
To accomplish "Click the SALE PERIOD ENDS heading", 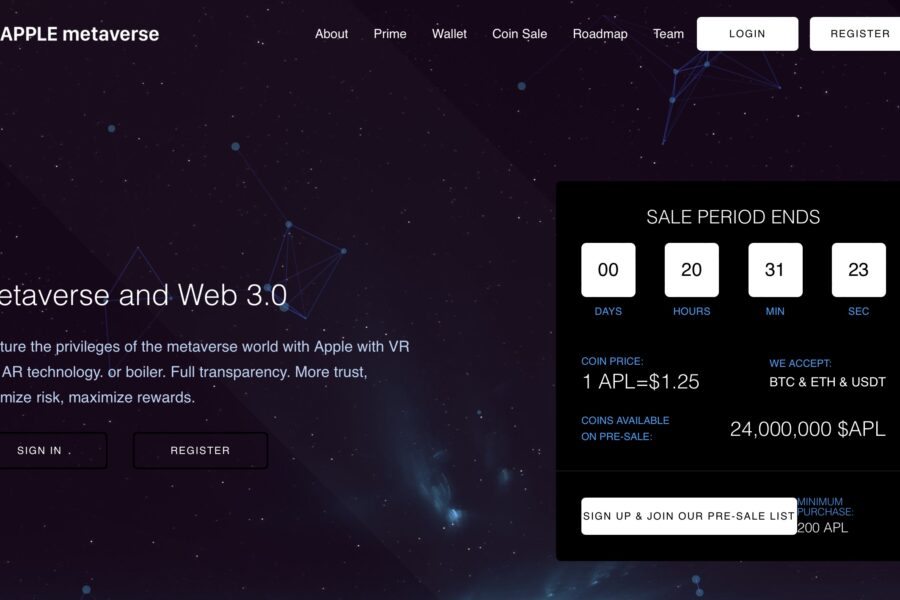I will tap(733, 217).
